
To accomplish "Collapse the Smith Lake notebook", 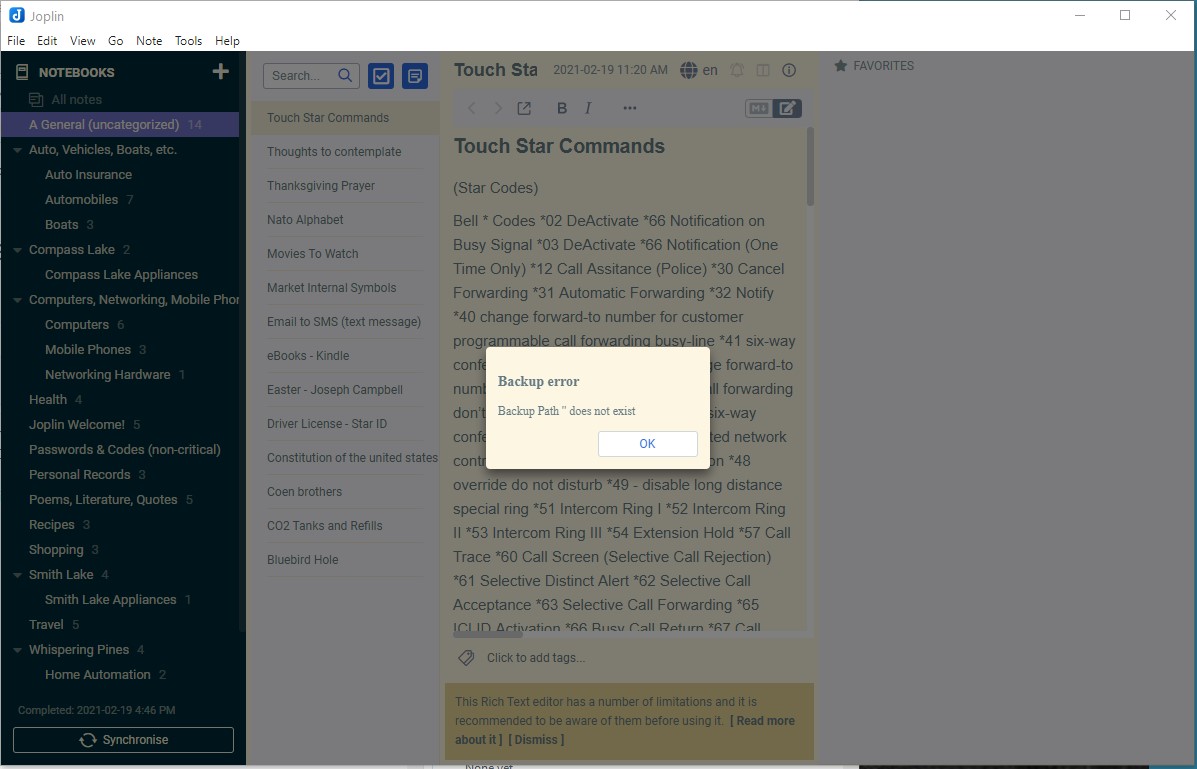I will click(17, 575).
